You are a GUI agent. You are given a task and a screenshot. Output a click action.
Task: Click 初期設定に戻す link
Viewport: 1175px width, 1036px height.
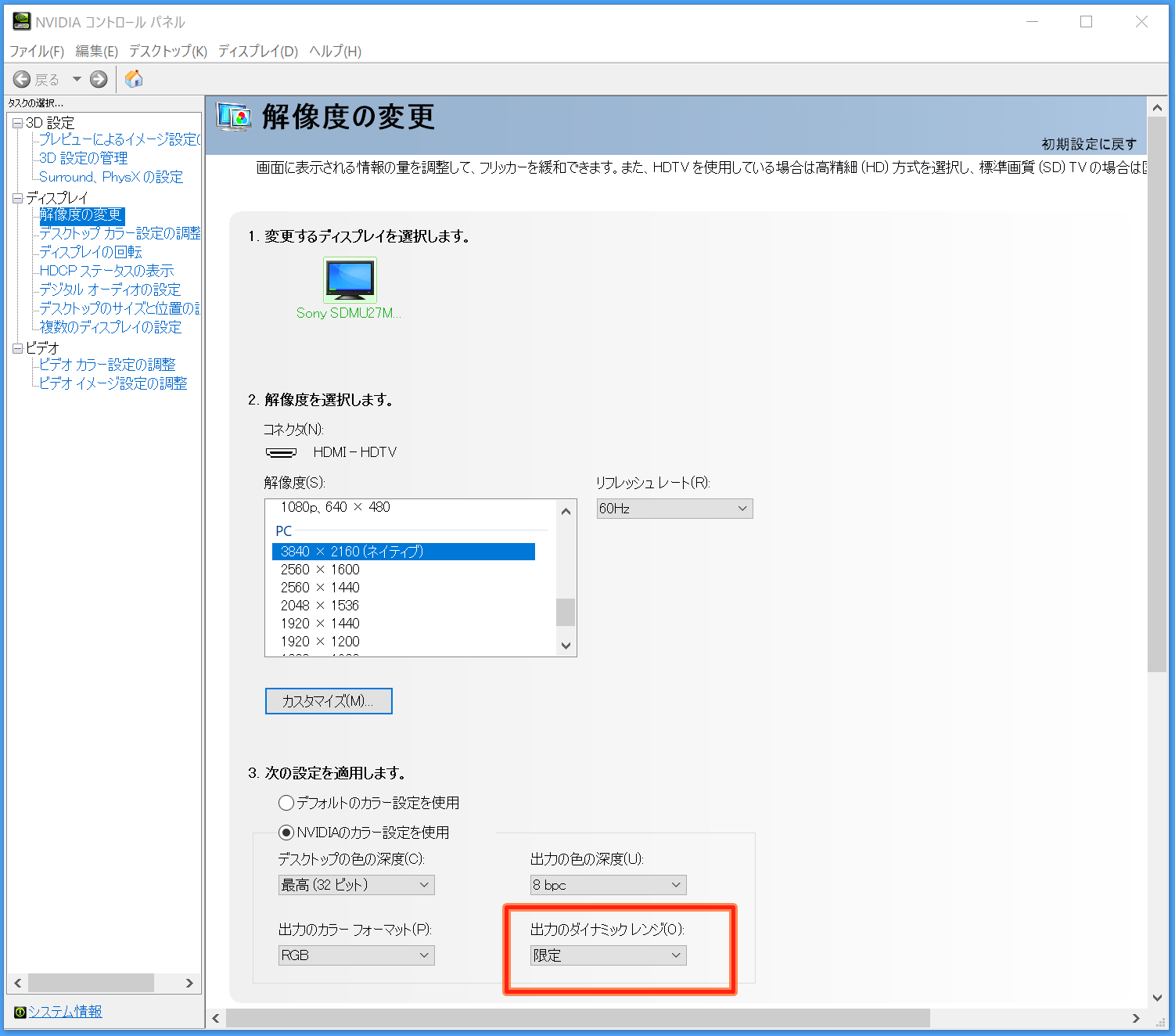coord(1089,144)
